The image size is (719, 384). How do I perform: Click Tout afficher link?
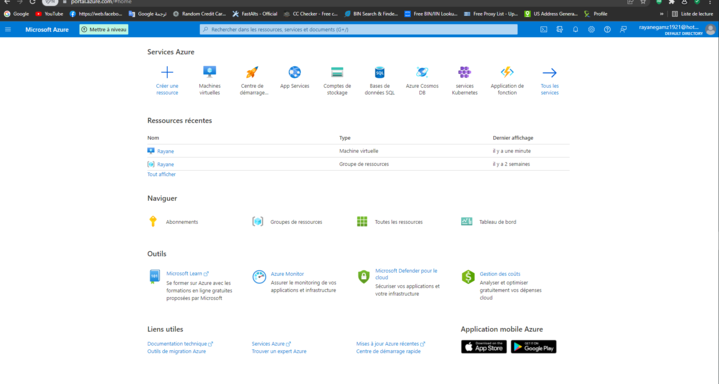161,174
